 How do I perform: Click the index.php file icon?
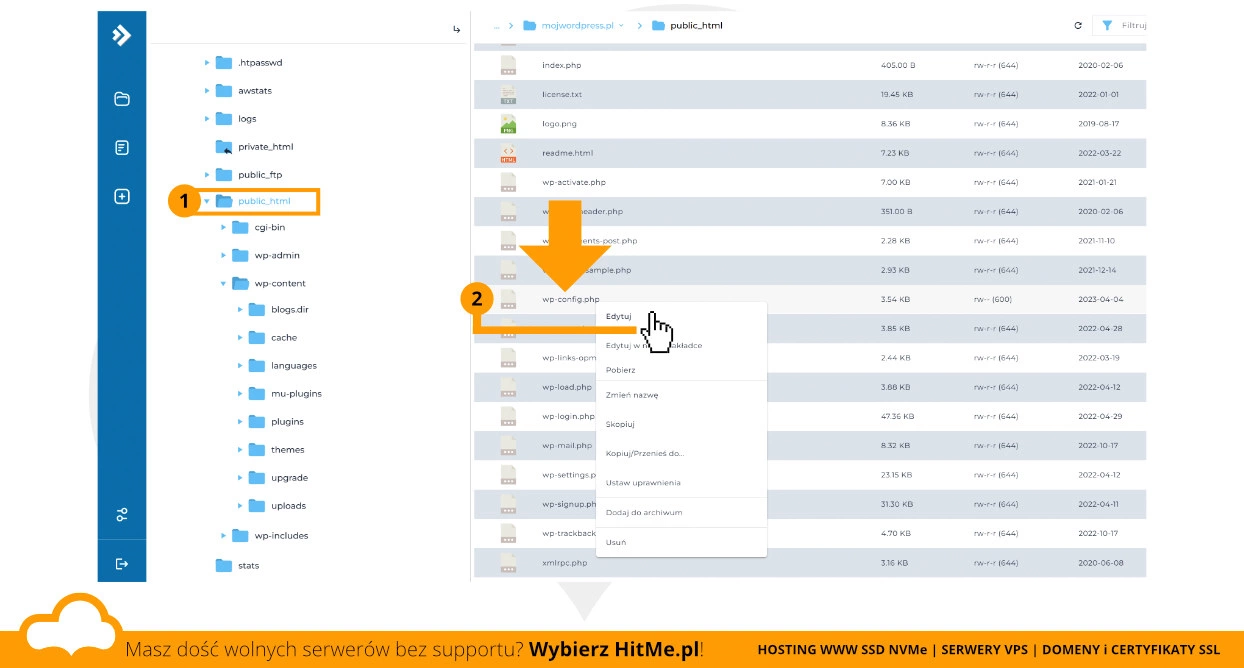click(x=508, y=65)
